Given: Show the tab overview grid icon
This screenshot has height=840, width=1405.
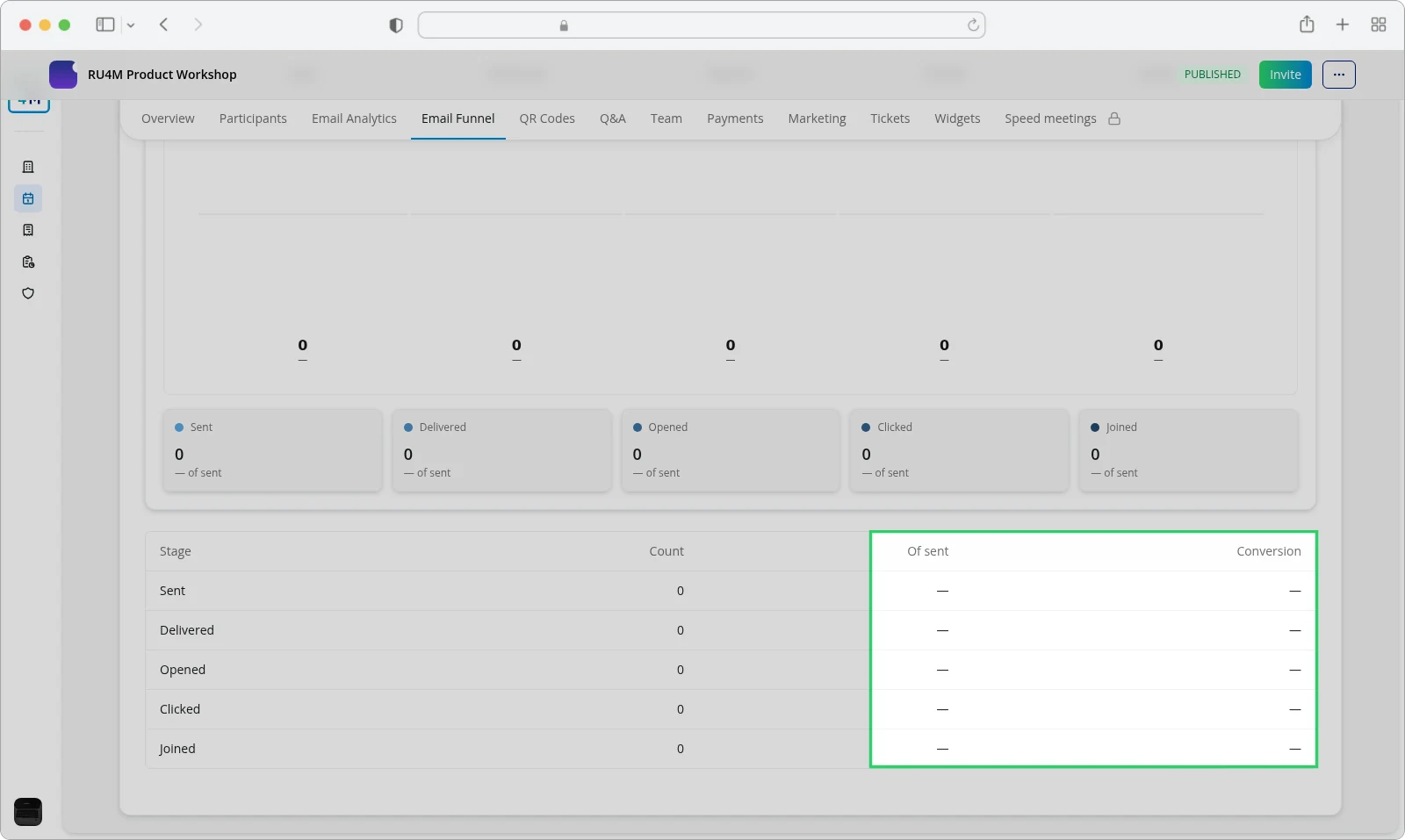Looking at the screenshot, I should pyautogui.click(x=1379, y=25).
